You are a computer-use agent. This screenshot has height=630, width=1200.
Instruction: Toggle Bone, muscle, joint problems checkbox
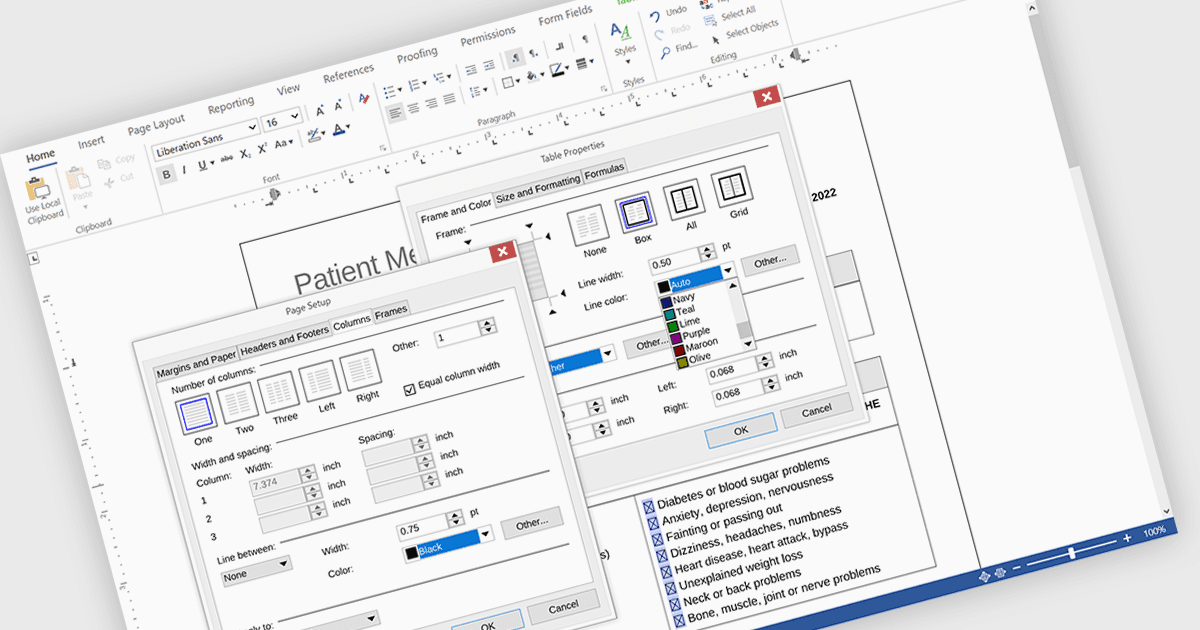pyautogui.click(x=679, y=619)
